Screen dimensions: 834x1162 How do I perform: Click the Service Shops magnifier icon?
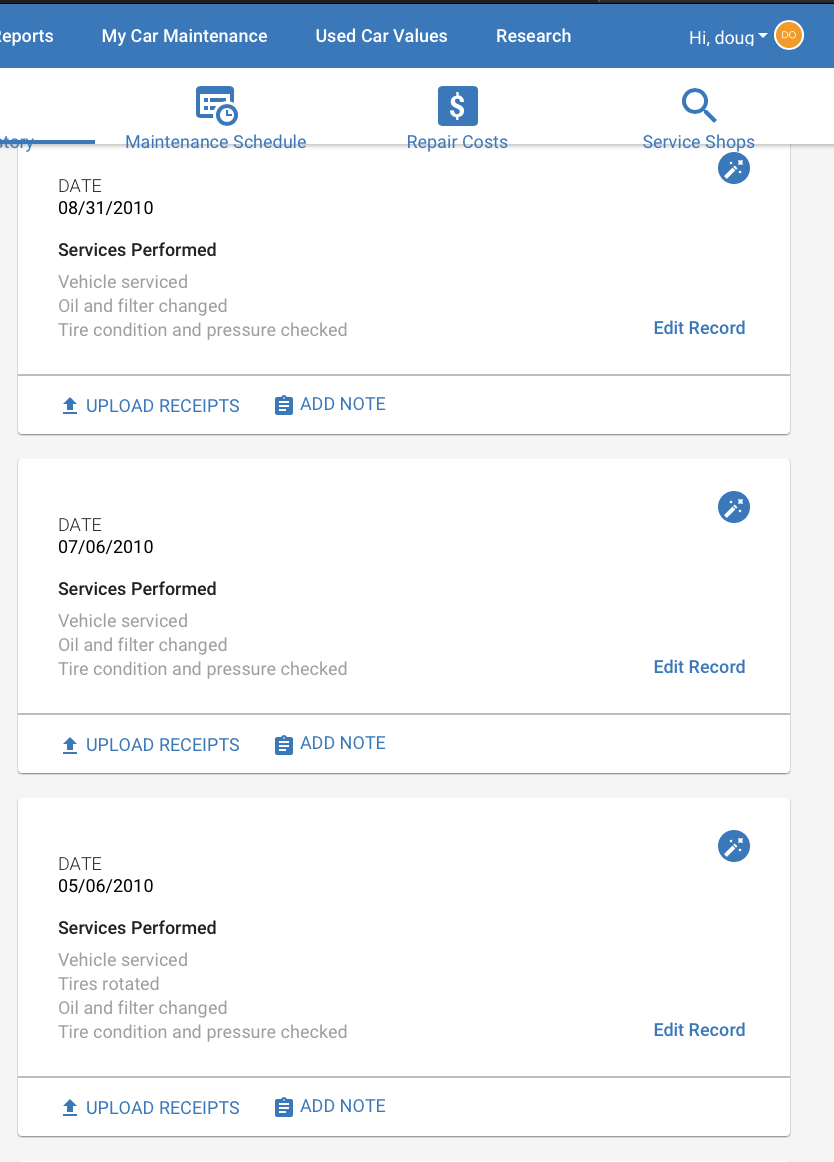(x=698, y=105)
